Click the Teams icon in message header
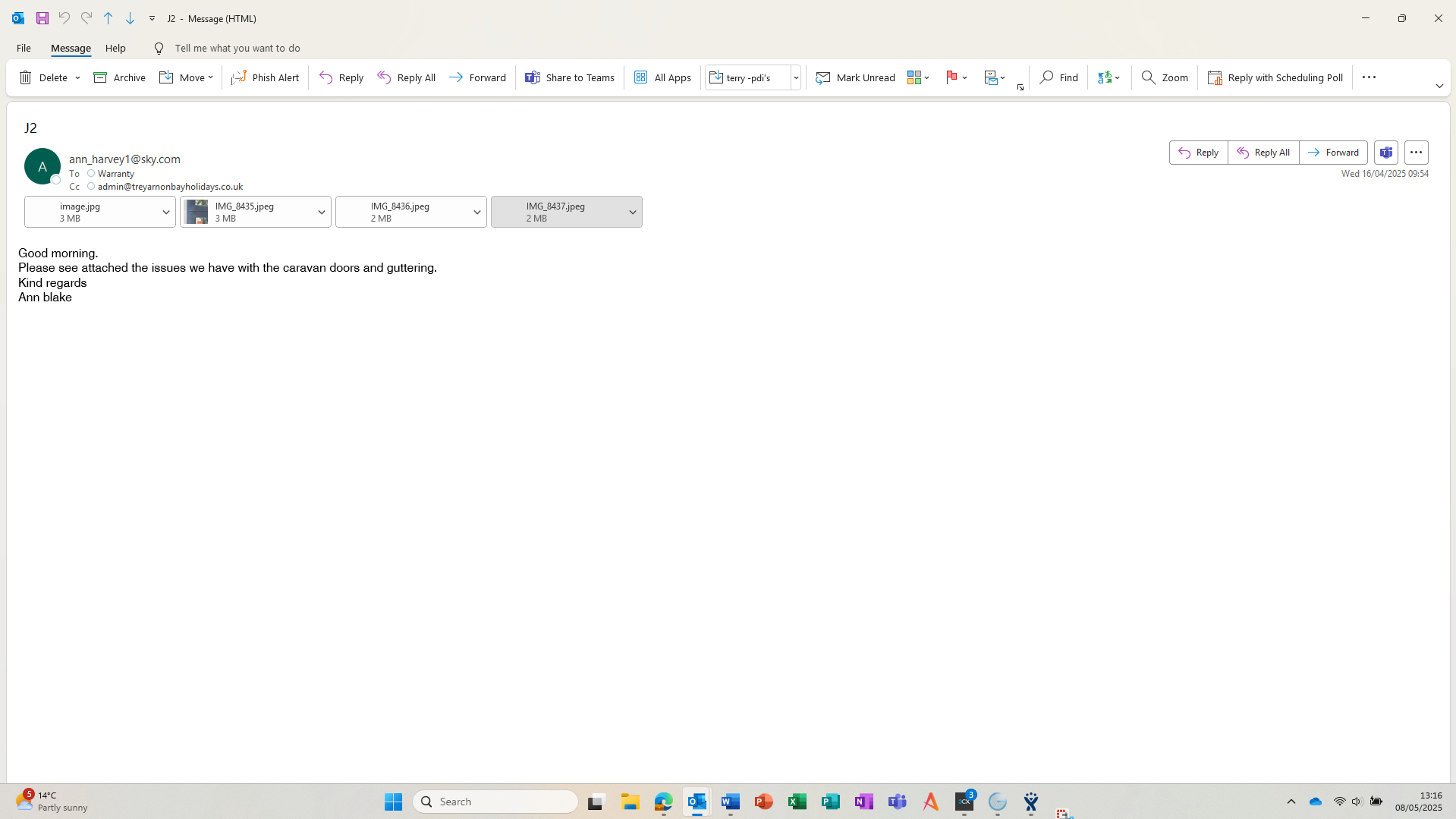 click(x=1385, y=153)
